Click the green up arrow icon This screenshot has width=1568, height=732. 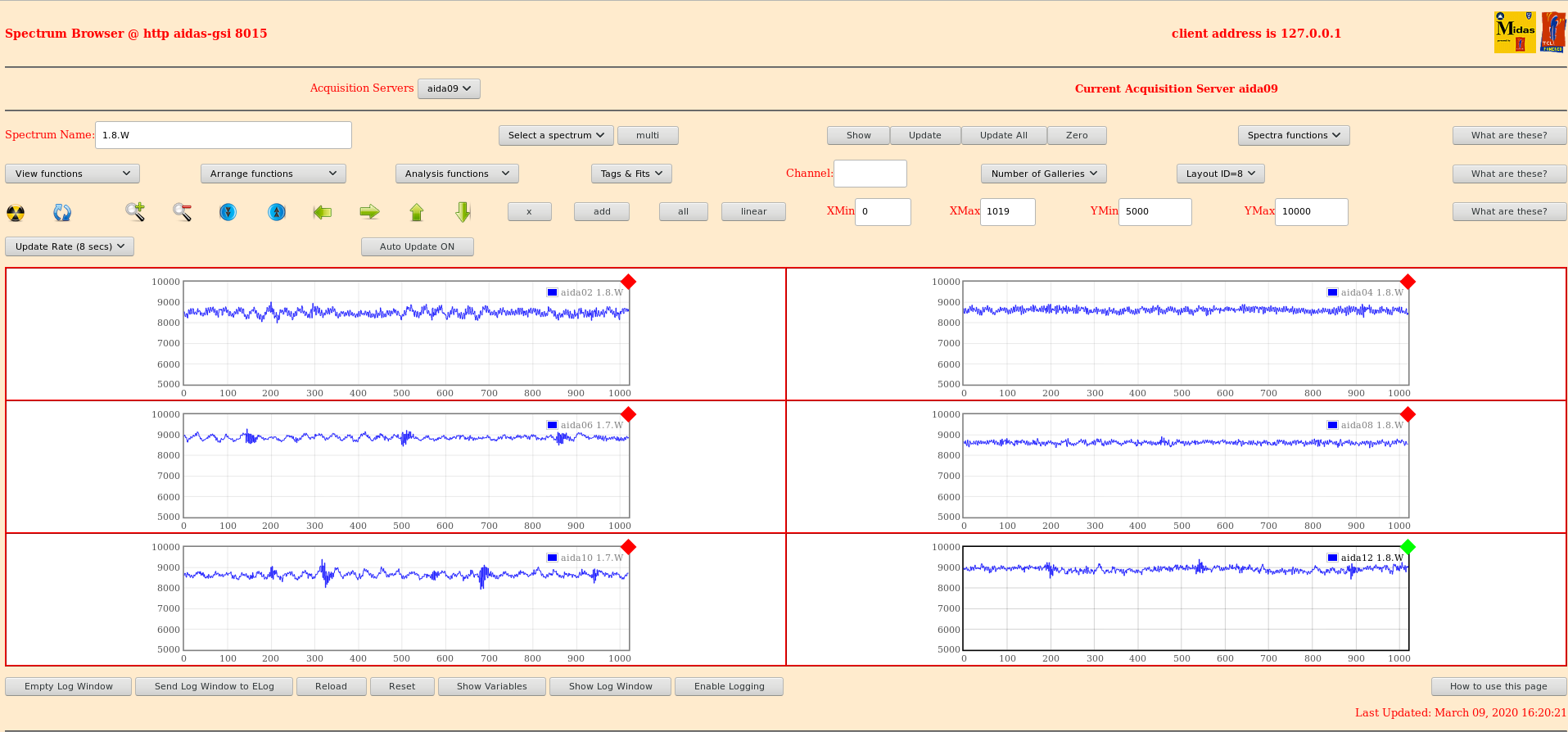click(417, 212)
